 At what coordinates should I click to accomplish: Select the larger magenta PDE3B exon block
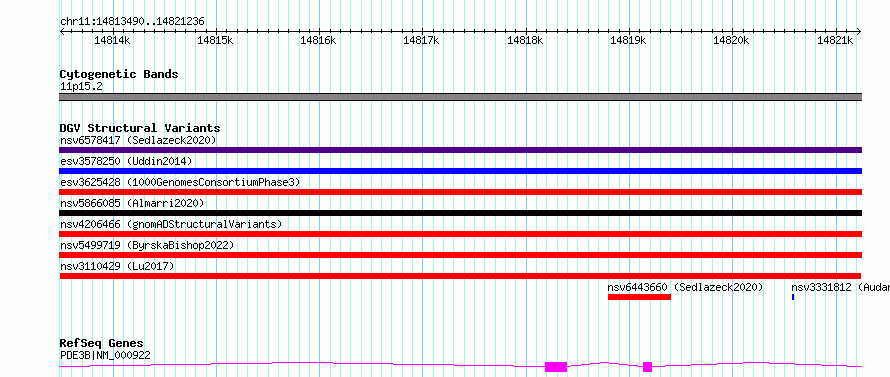click(556, 367)
